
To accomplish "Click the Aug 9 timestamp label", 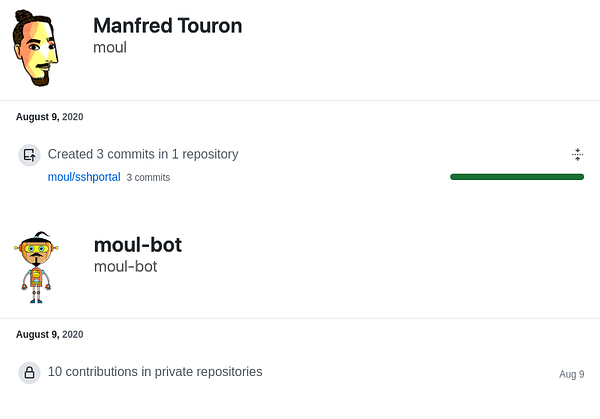I will click(572, 374).
